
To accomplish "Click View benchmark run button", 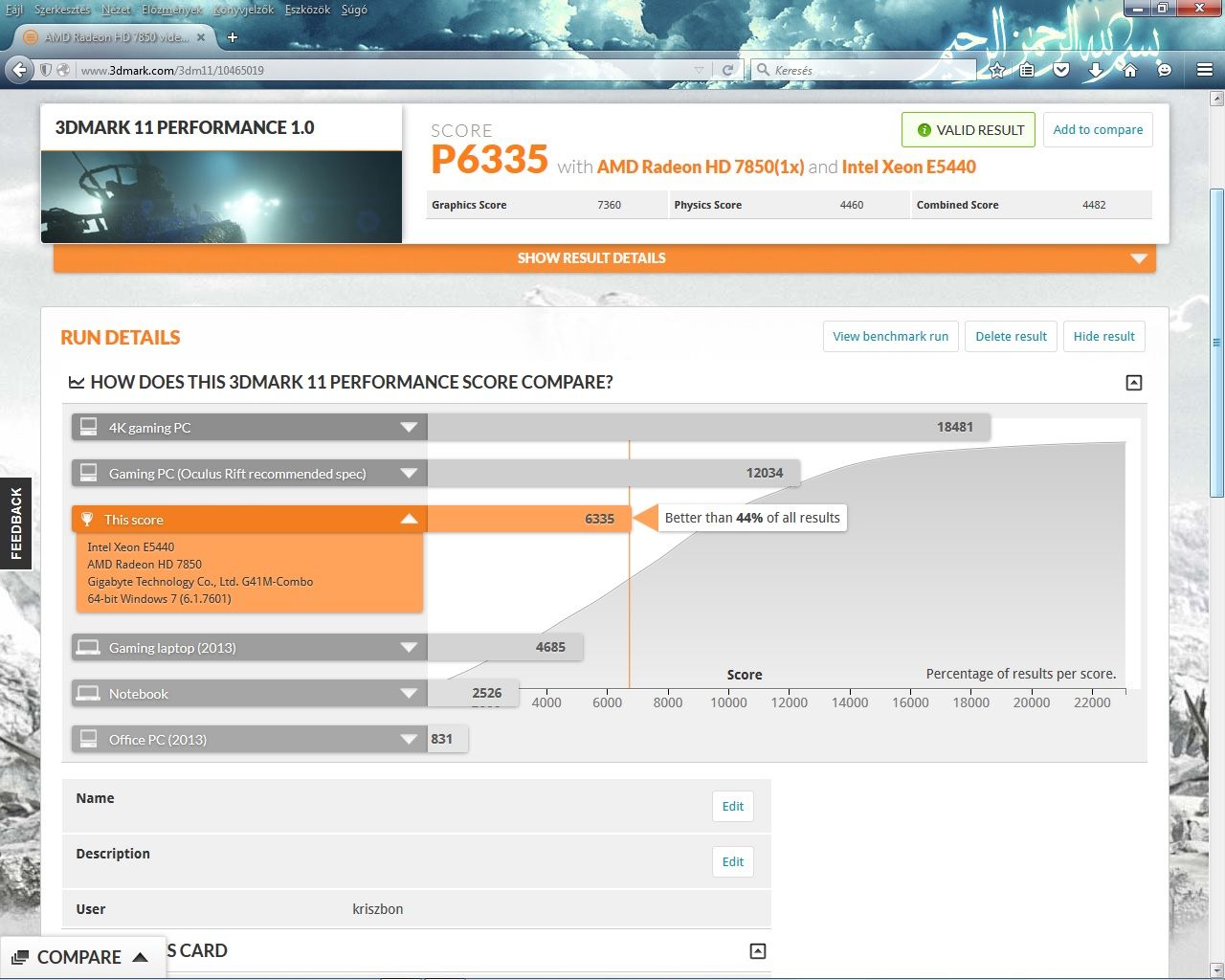I will point(890,336).
